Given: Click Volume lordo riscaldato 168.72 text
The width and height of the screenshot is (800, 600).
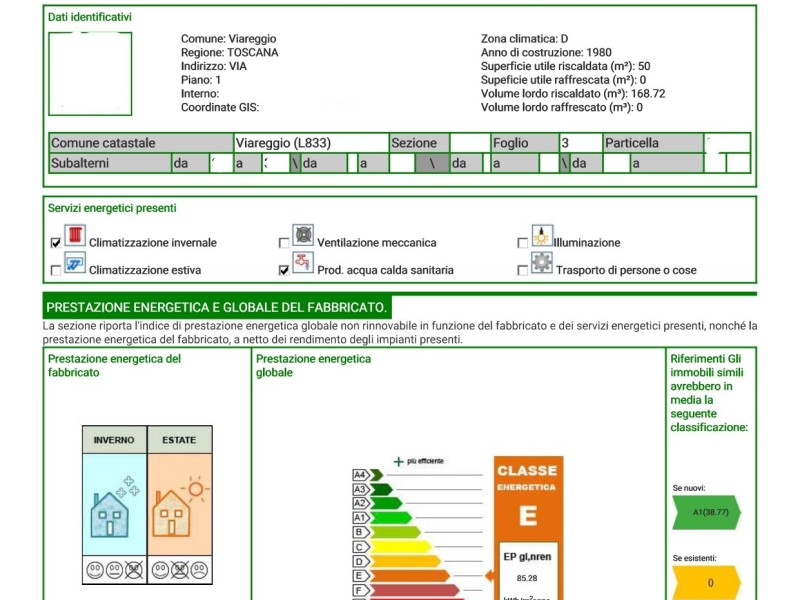Looking at the screenshot, I should (573, 94).
